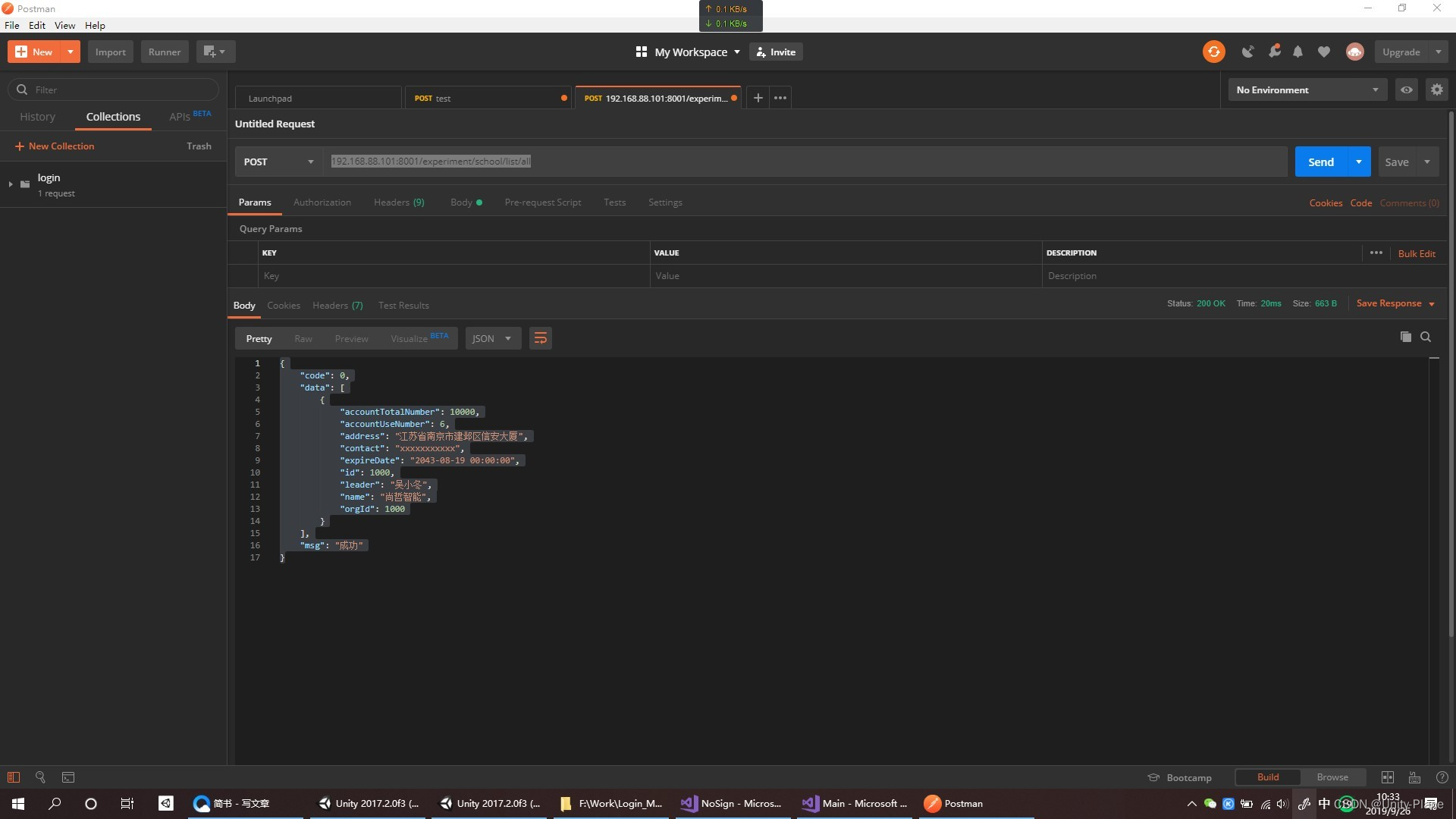
Task: Copy the response body to clipboard
Action: (1405, 337)
